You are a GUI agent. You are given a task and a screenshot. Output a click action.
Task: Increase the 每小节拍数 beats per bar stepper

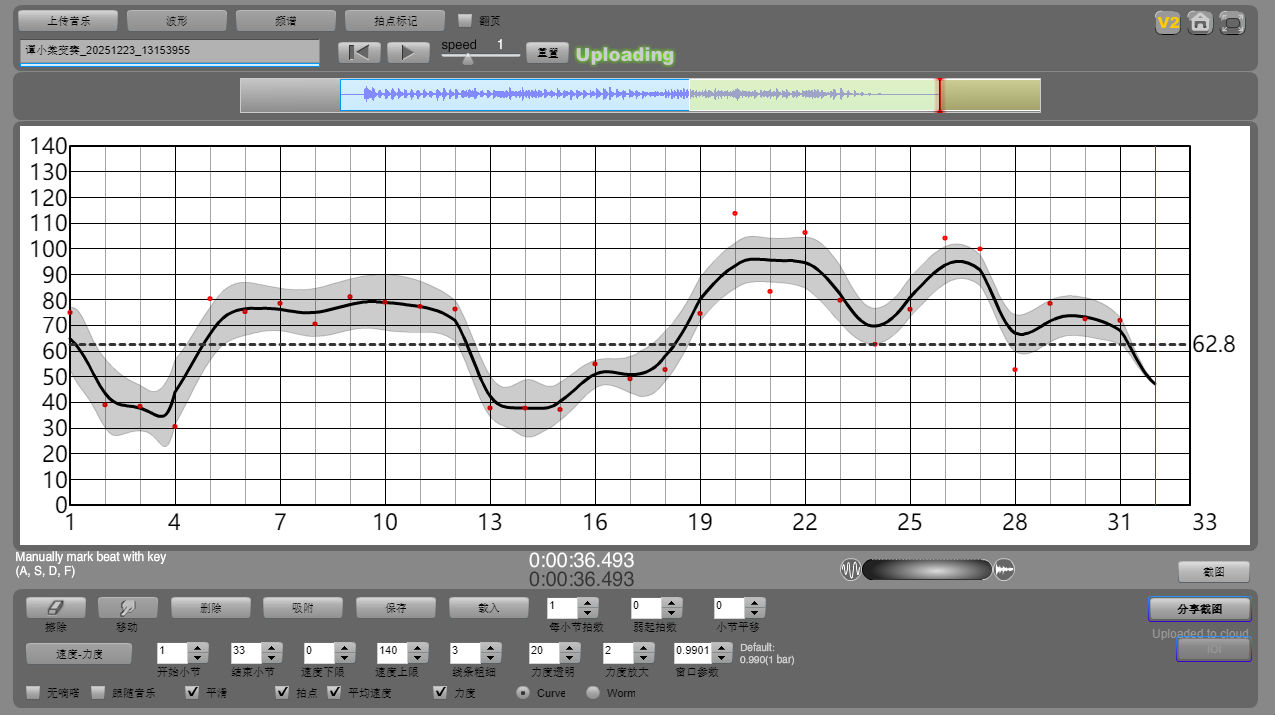pos(588,602)
